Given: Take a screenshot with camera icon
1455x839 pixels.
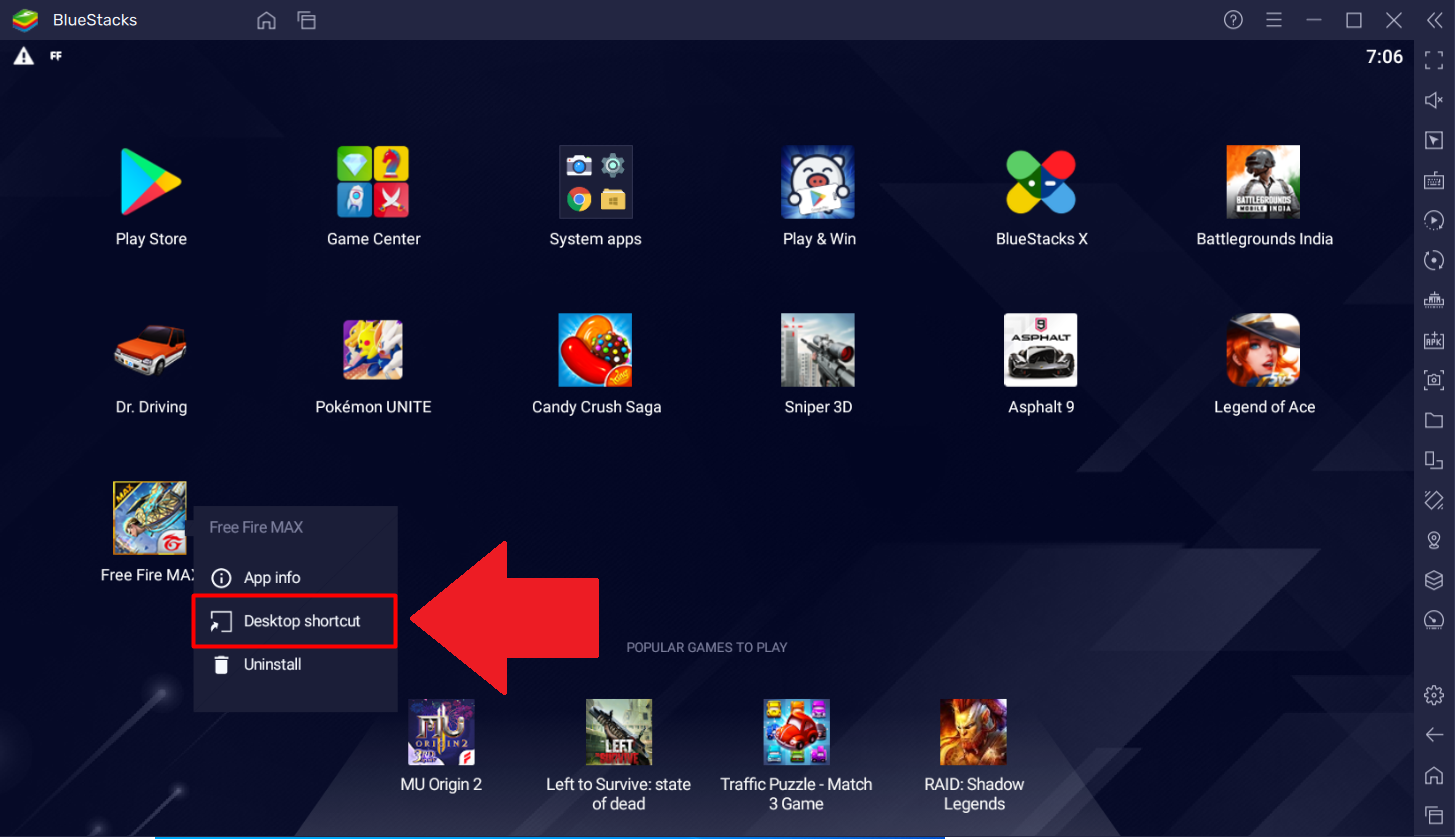Looking at the screenshot, I should [x=1434, y=380].
